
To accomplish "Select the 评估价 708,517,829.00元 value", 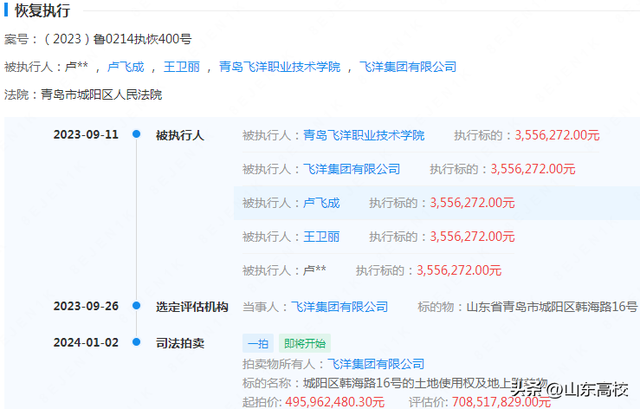I will tap(501, 402).
